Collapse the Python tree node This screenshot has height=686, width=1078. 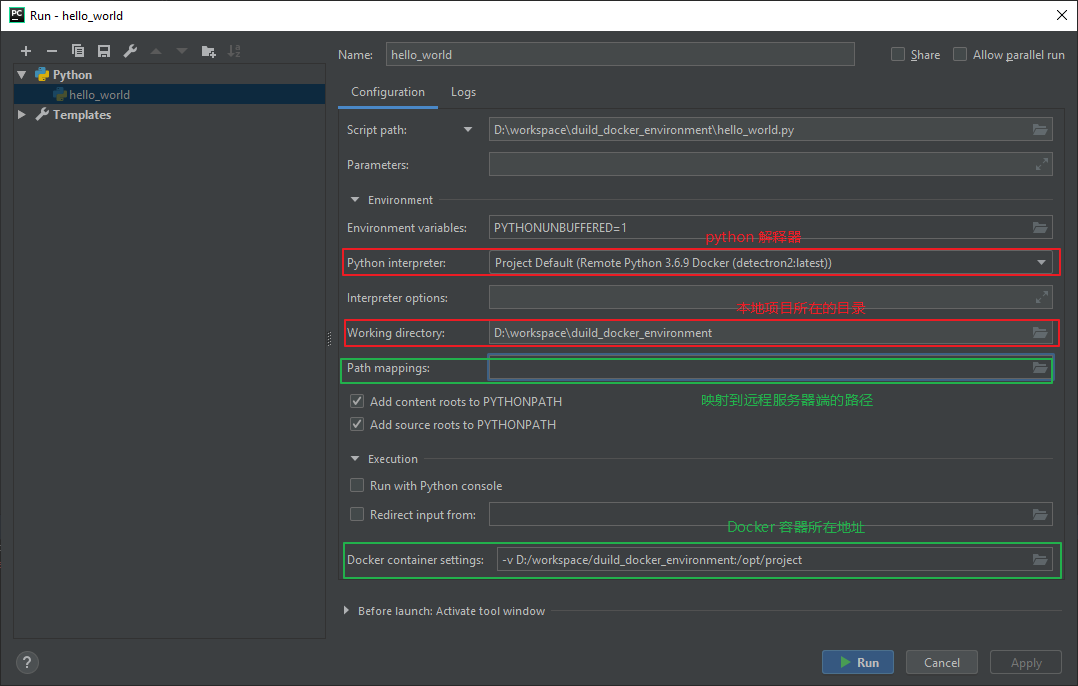tap(22, 74)
